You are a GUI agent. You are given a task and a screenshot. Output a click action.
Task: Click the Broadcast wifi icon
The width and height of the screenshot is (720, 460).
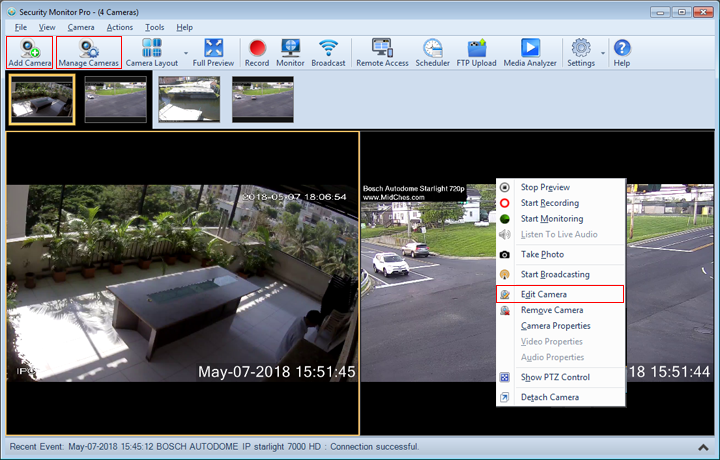[x=328, y=52]
